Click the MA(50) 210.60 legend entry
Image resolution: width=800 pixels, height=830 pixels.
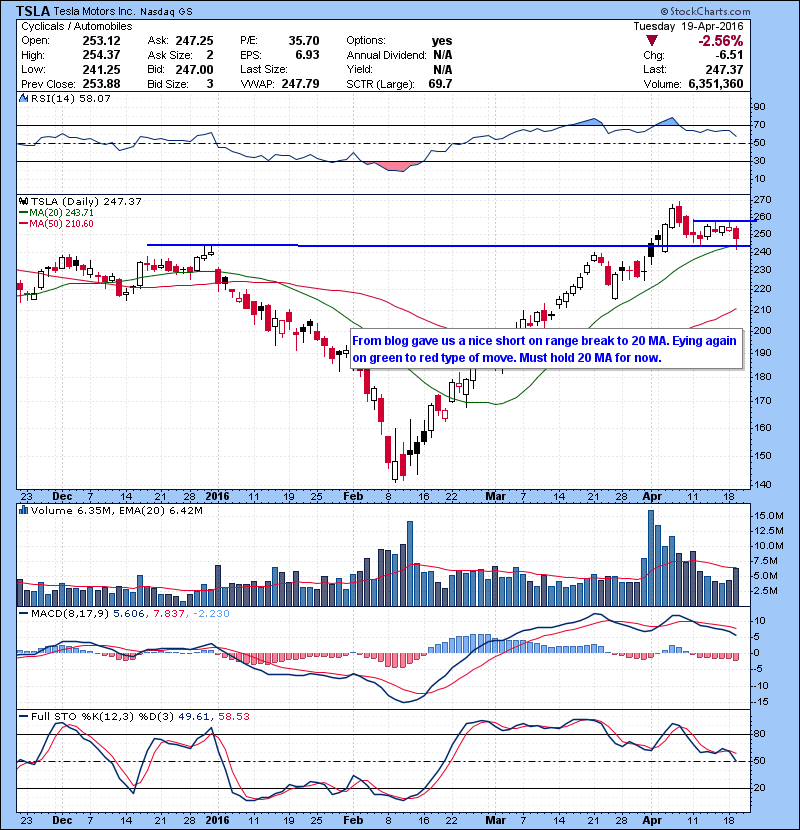(57, 224)
